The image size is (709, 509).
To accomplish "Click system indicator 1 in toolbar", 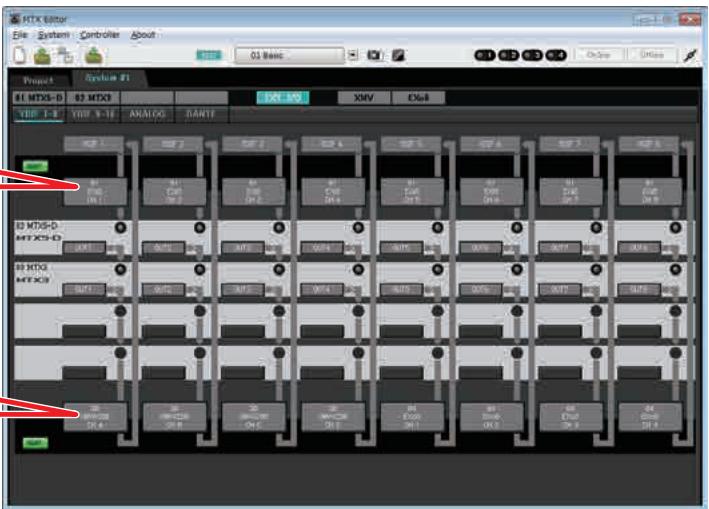I will pos(484,55).
